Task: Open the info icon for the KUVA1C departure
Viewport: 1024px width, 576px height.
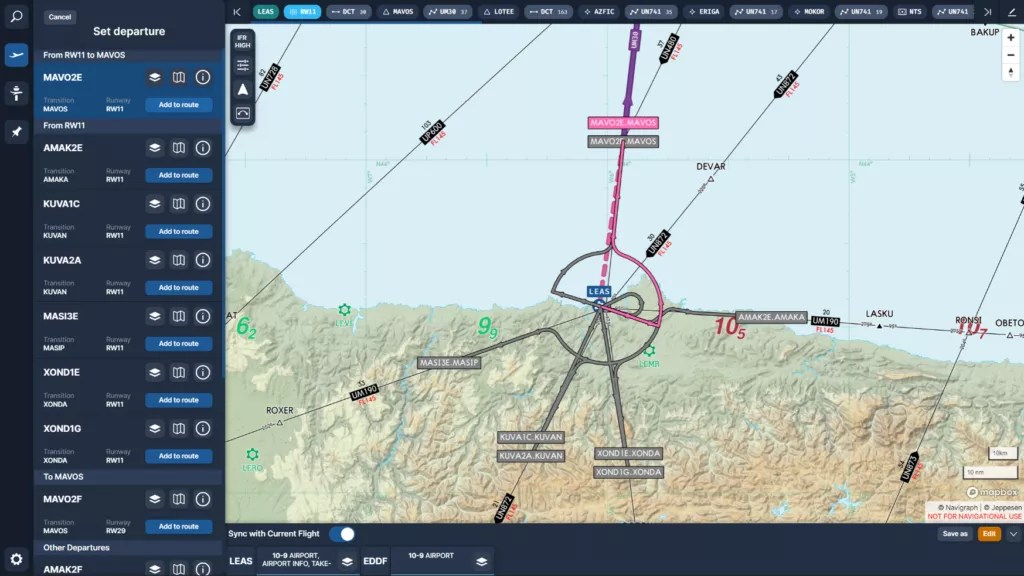Action: click(203, 204)
